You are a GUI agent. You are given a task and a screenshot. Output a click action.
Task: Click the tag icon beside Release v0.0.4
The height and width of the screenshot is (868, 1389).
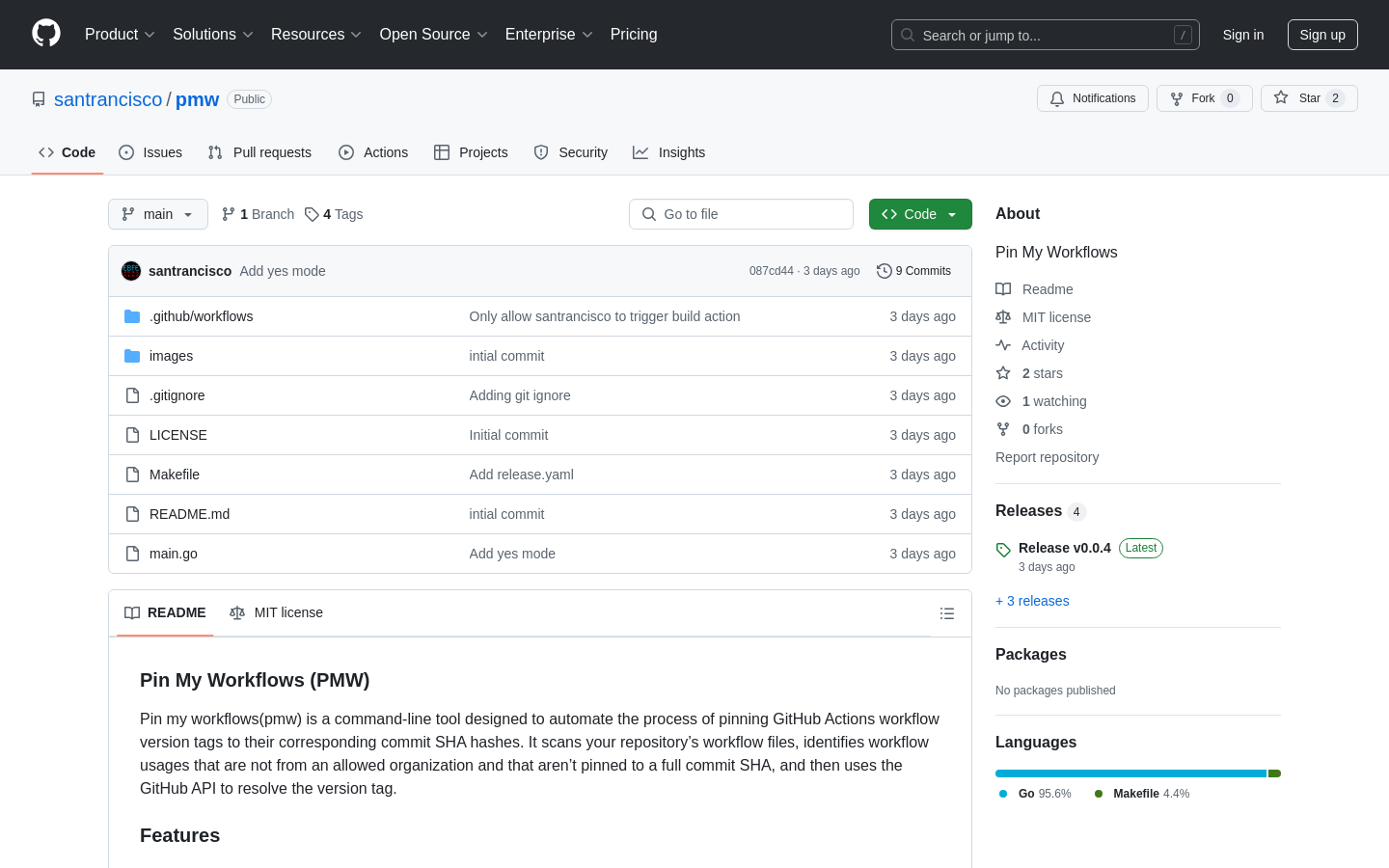point(1003,550)
